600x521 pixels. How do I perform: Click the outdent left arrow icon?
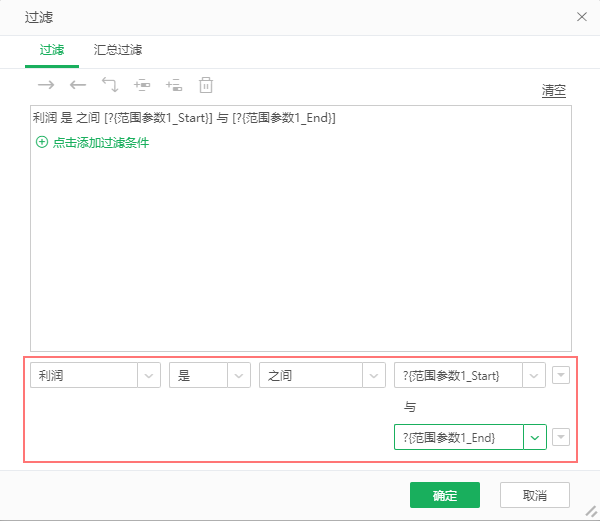[78, 85]
